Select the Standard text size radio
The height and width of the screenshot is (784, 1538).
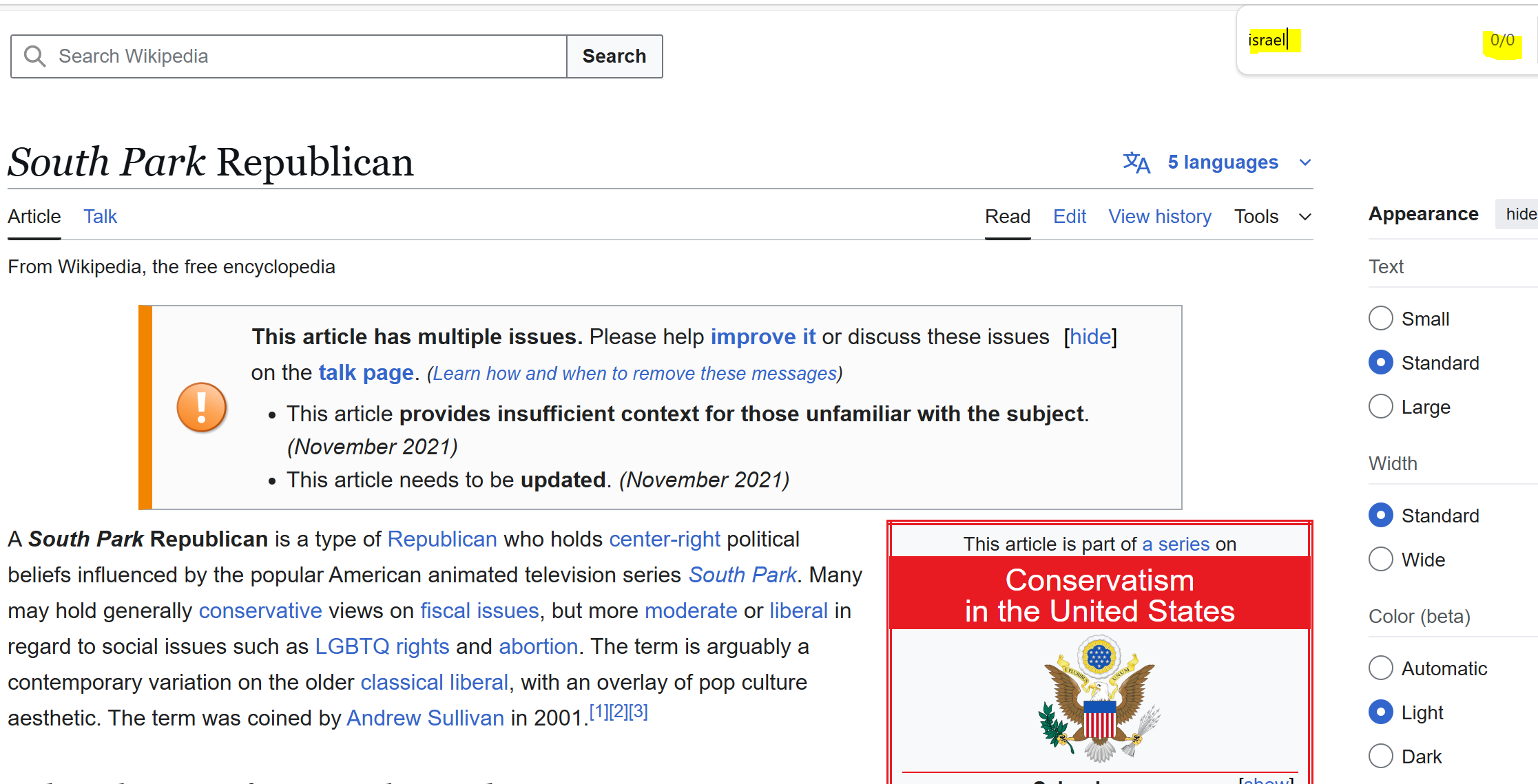[1380, 362]
